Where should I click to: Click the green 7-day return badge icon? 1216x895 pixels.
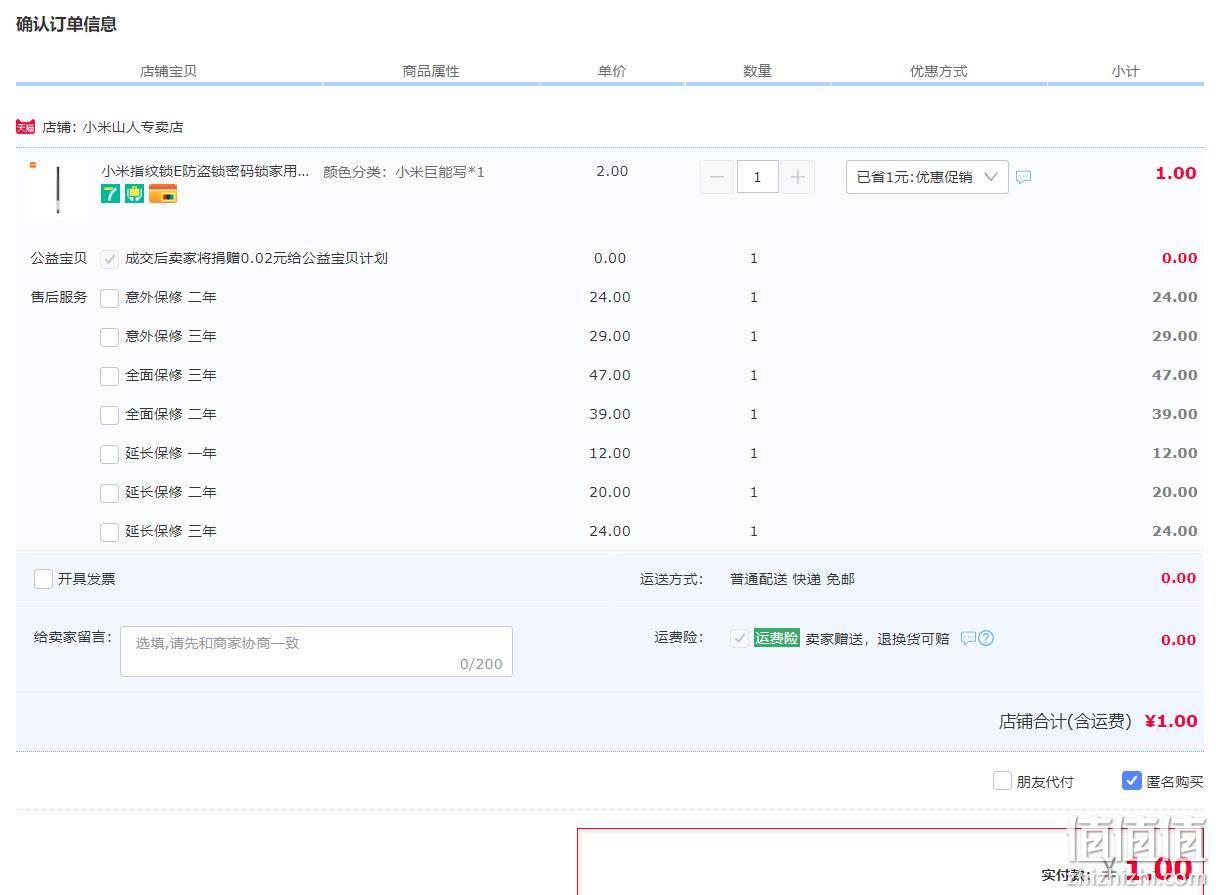[110, 194]
